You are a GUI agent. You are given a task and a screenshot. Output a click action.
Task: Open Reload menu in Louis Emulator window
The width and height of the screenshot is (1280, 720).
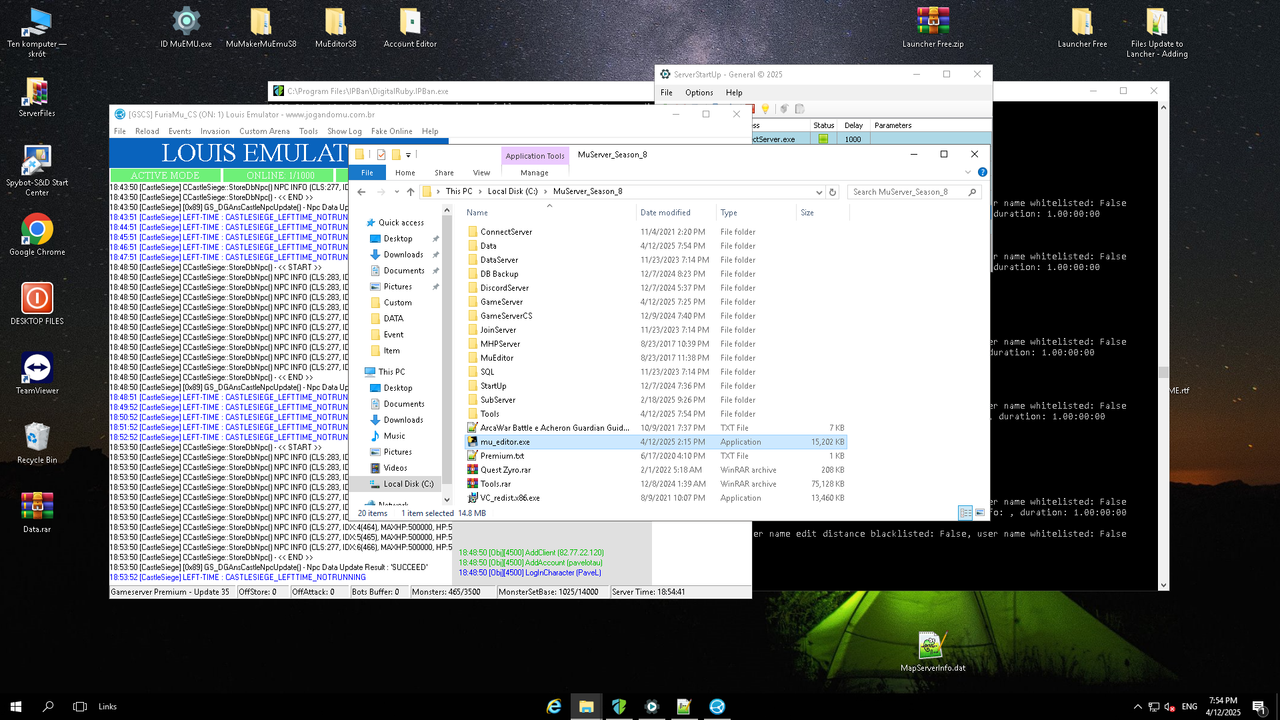coord(147,131)
